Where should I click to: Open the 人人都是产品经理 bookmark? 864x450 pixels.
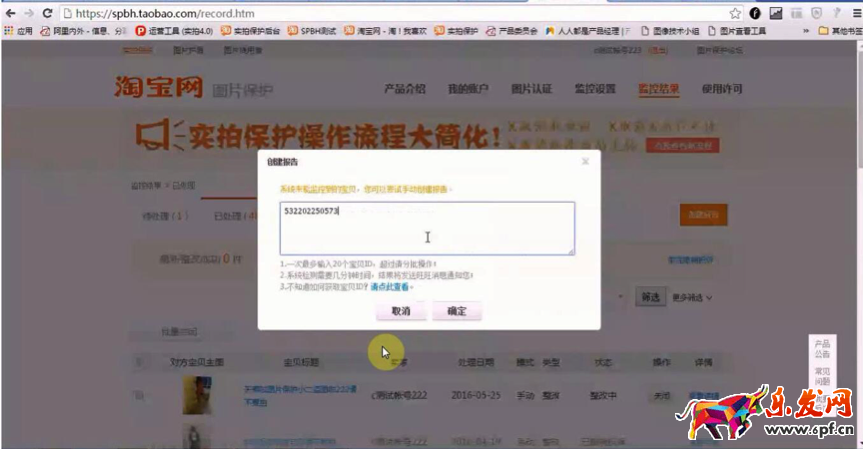coord(588,31)
